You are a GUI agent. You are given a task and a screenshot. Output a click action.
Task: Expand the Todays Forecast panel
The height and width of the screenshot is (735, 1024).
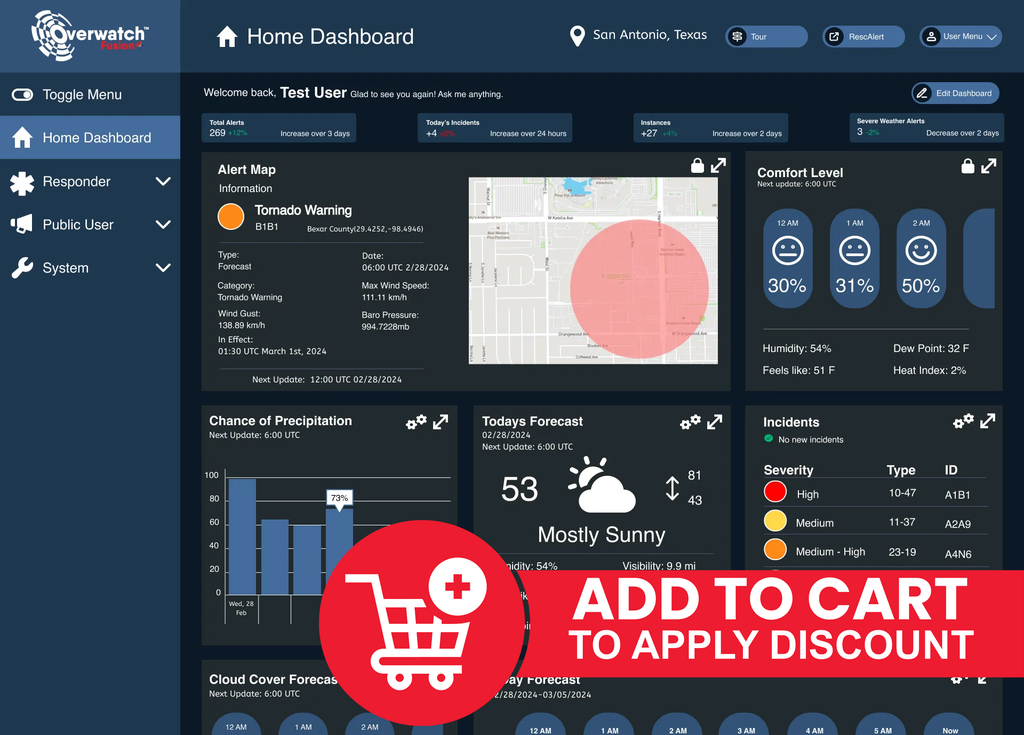pos(715,422)
